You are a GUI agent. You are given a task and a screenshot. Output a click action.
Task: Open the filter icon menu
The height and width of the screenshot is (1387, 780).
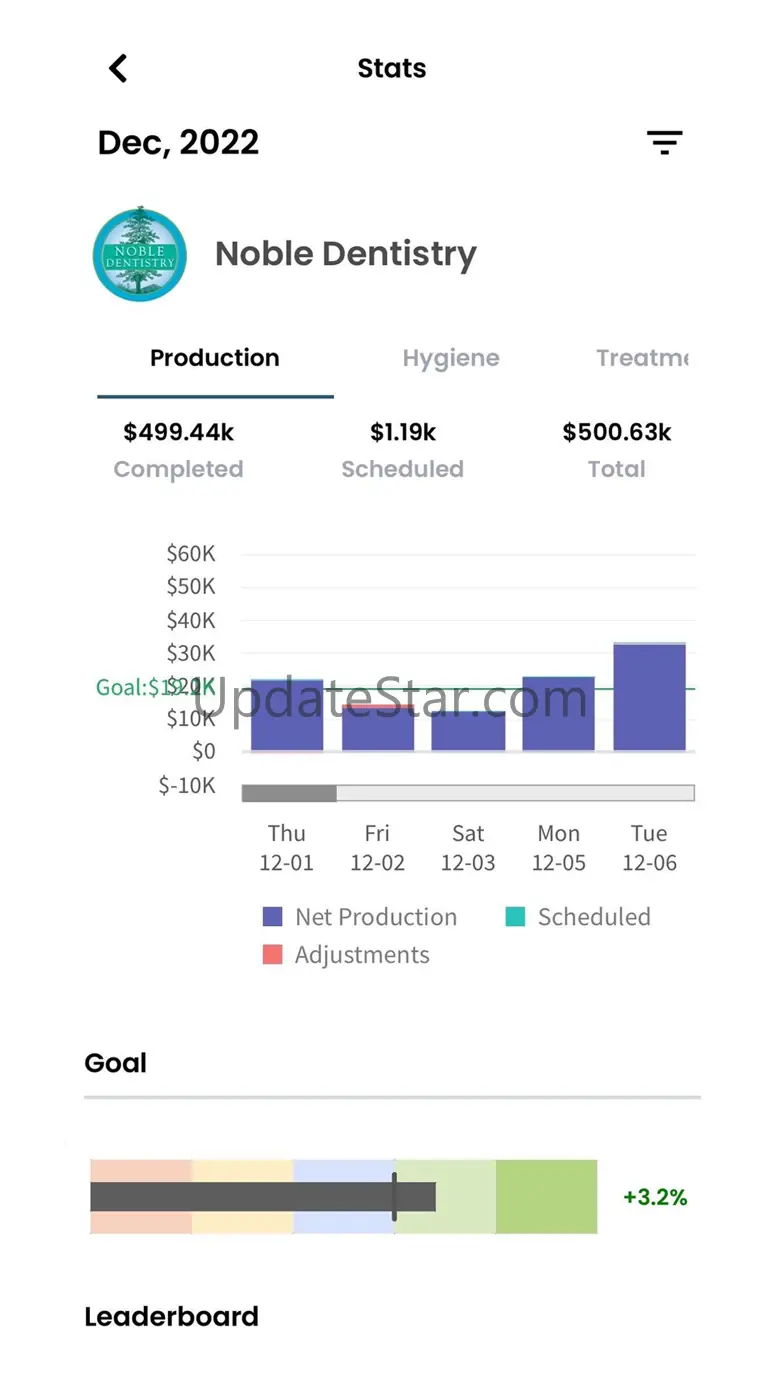pyautogui.click(x=664, y=143)
